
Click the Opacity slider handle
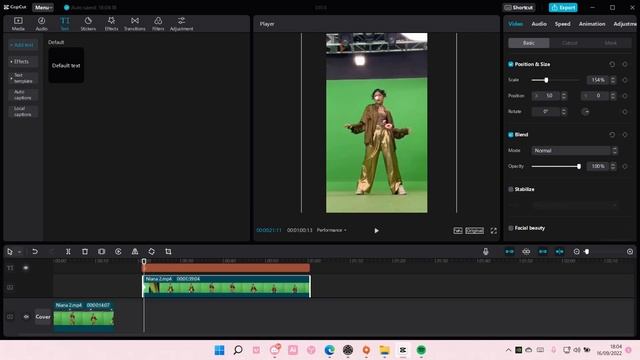[x=579, y=166]
